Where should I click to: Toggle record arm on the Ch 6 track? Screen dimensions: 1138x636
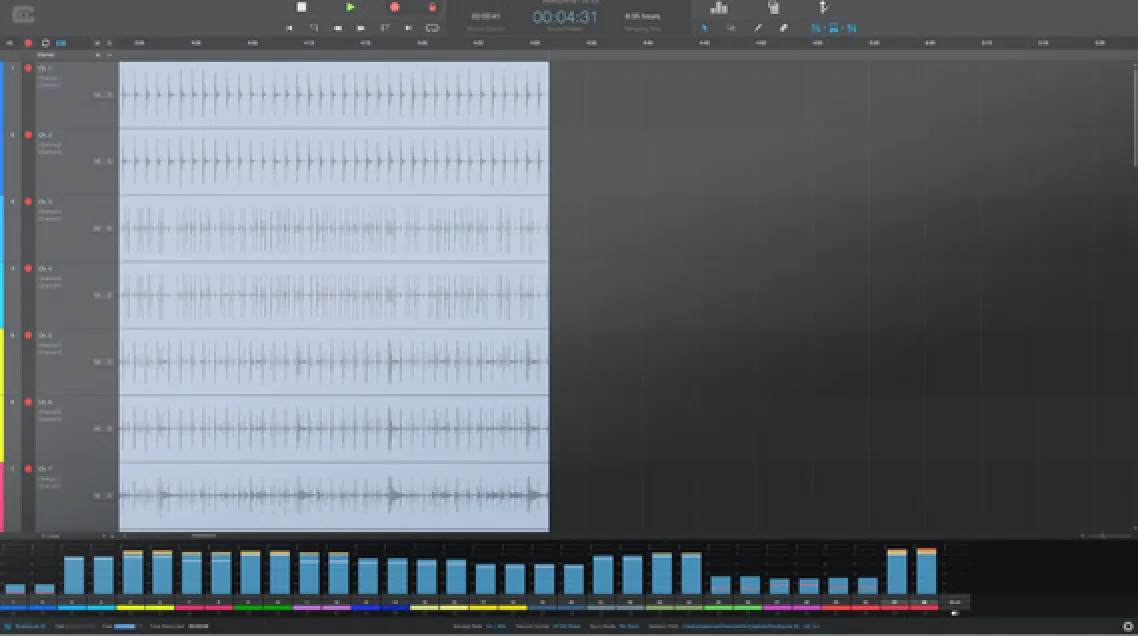coord(28,402)
